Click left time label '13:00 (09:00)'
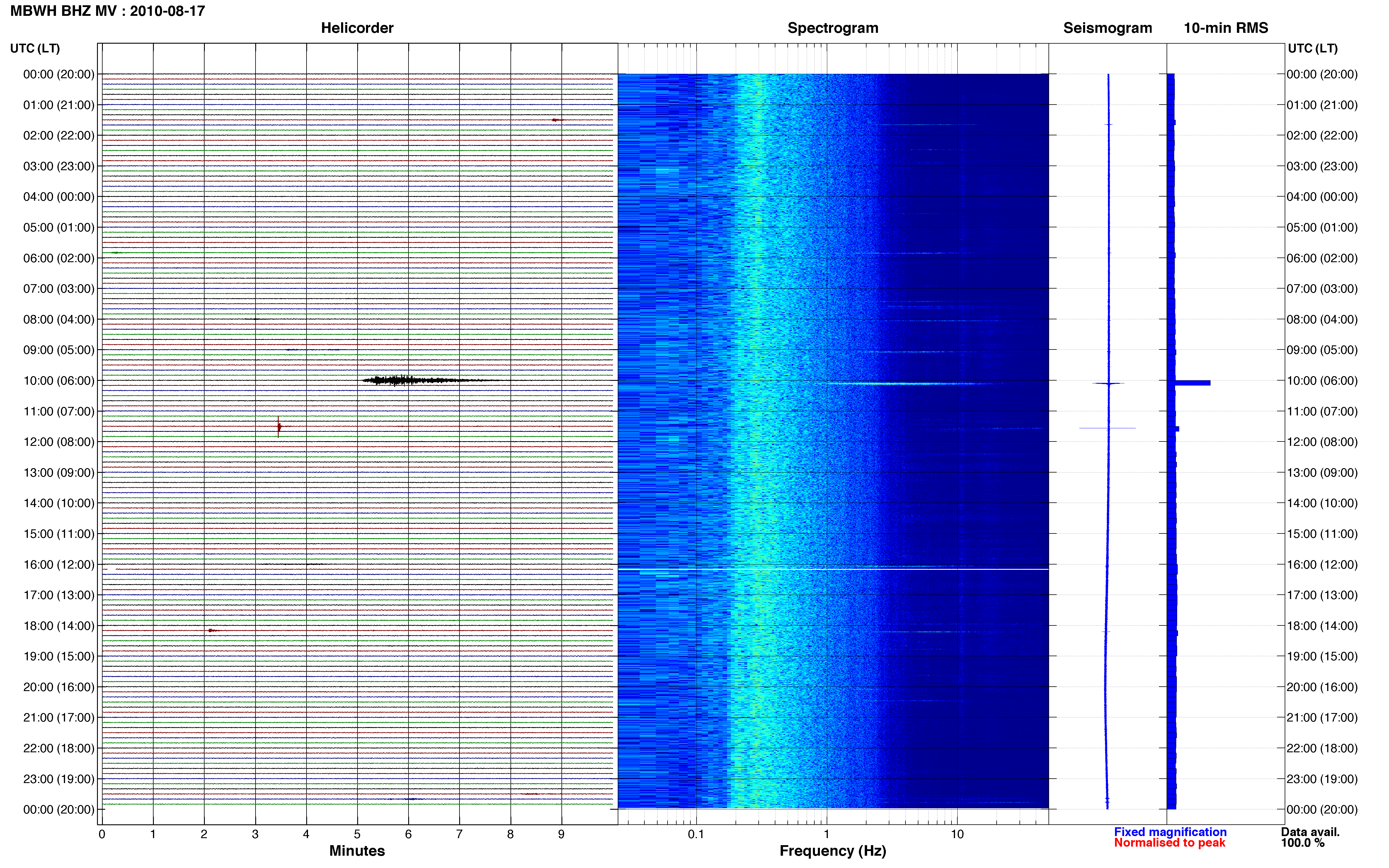The image size is (1389, 868). tap(59, 473)
